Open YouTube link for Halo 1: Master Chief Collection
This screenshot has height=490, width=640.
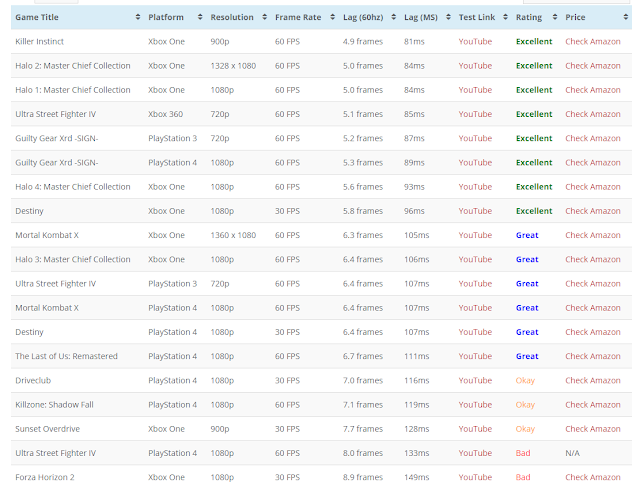[475, 90]
